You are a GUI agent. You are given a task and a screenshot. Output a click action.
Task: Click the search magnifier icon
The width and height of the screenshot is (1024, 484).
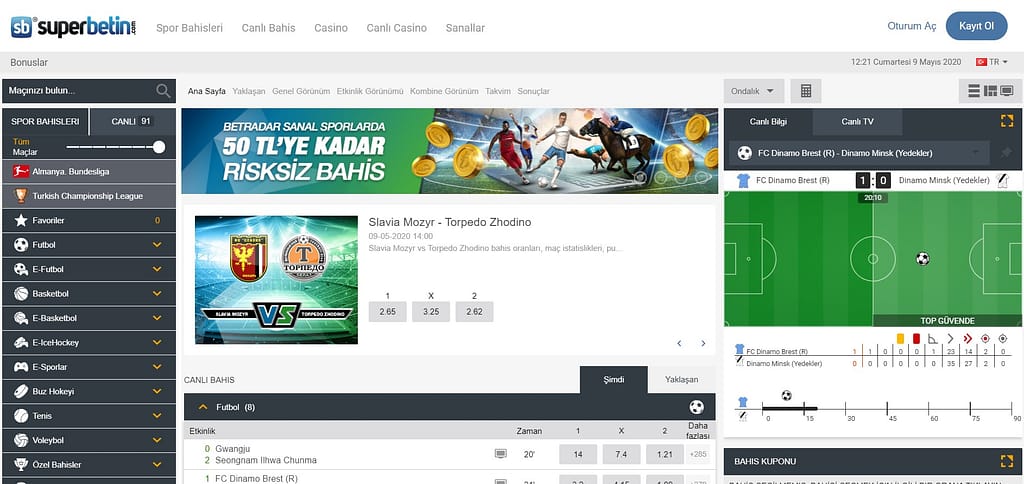coord(163,91)
